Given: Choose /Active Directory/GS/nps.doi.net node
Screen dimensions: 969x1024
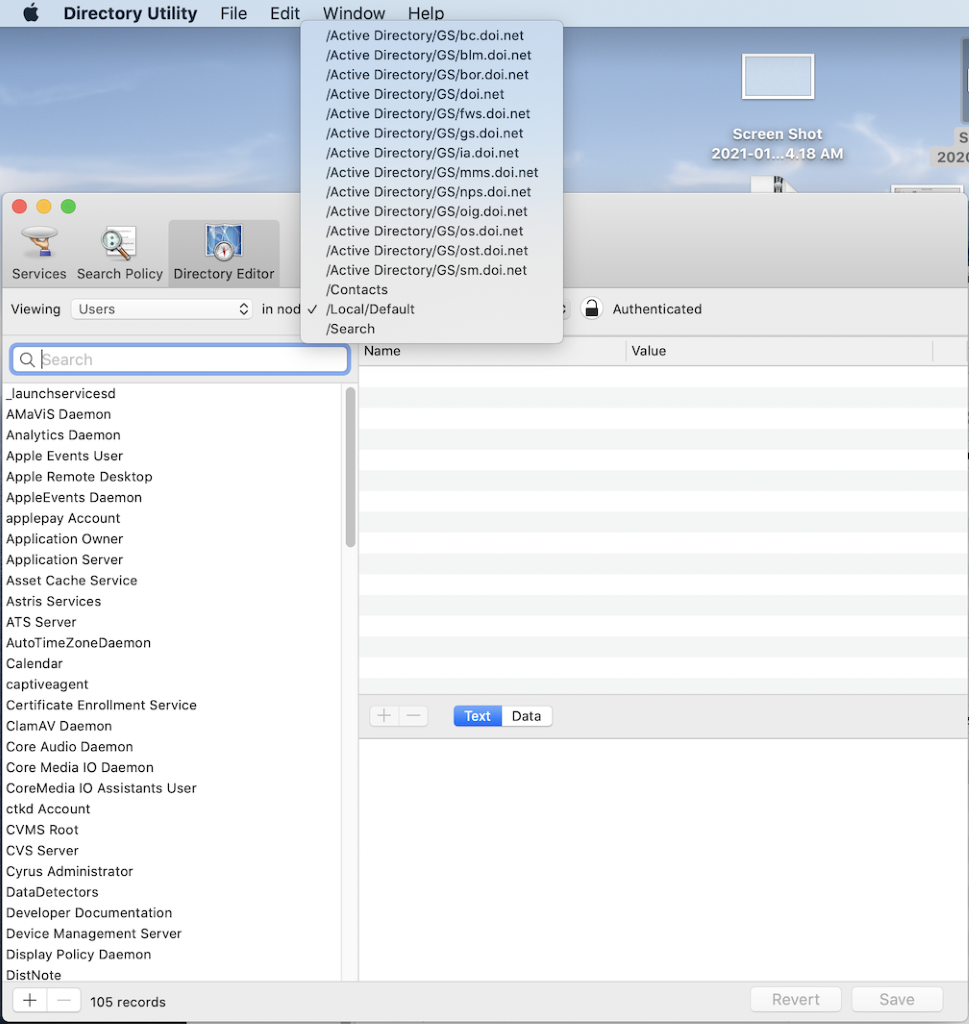Looking at the screenshot, I should [x=432, y=192].
